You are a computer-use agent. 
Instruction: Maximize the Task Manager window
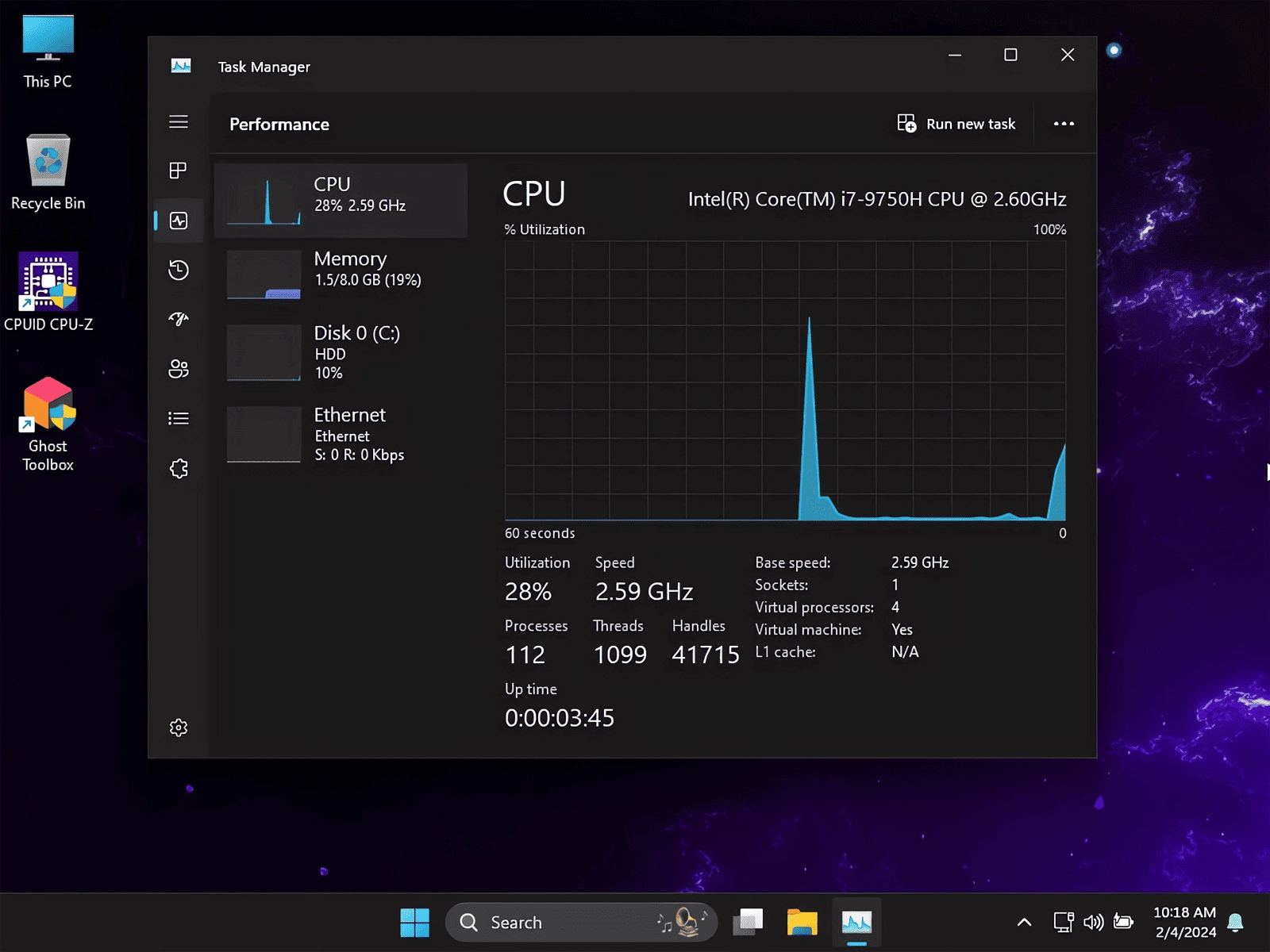tap(1010, 55)
